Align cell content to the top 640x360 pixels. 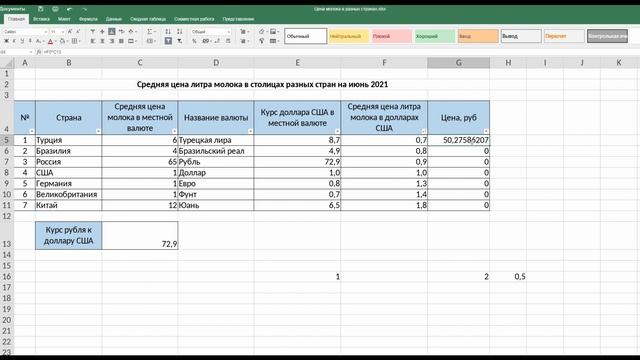click(93, 31)
